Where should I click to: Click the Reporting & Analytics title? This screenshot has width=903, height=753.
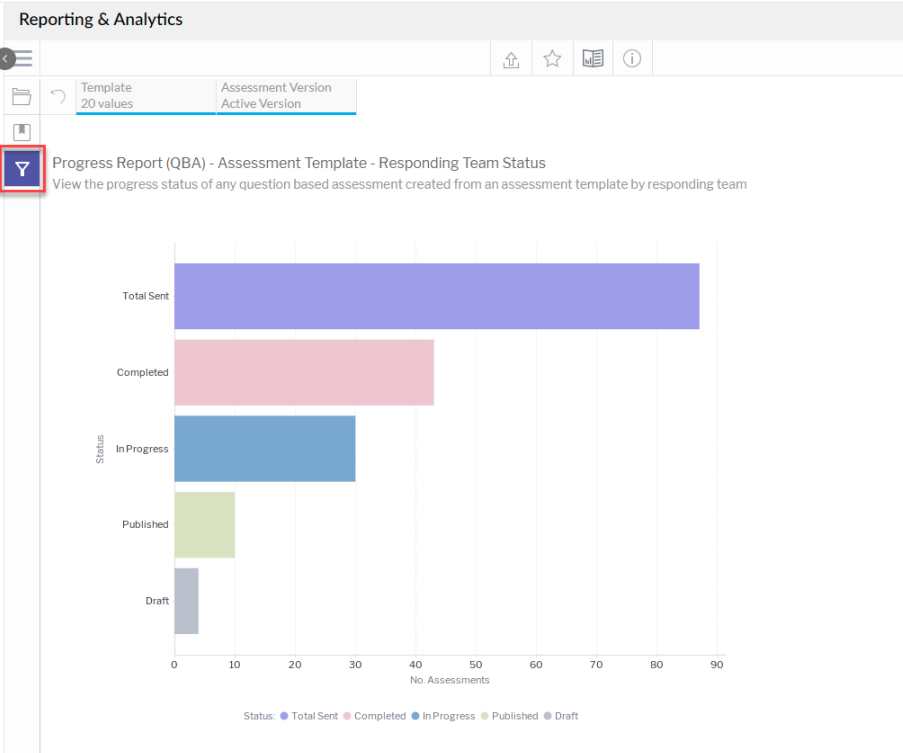point(100,19)
